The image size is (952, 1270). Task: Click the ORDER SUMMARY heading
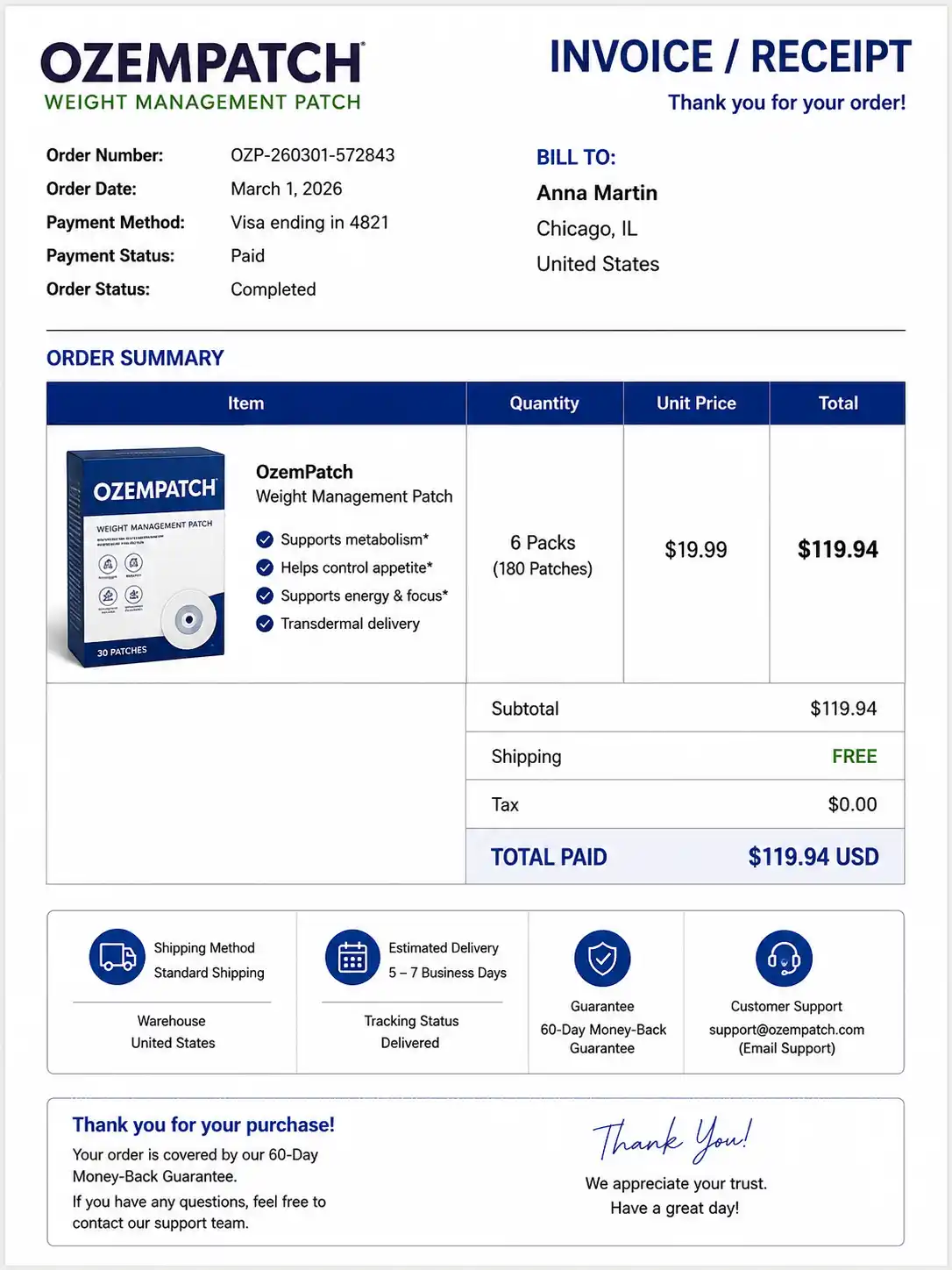tap(135, 358)
